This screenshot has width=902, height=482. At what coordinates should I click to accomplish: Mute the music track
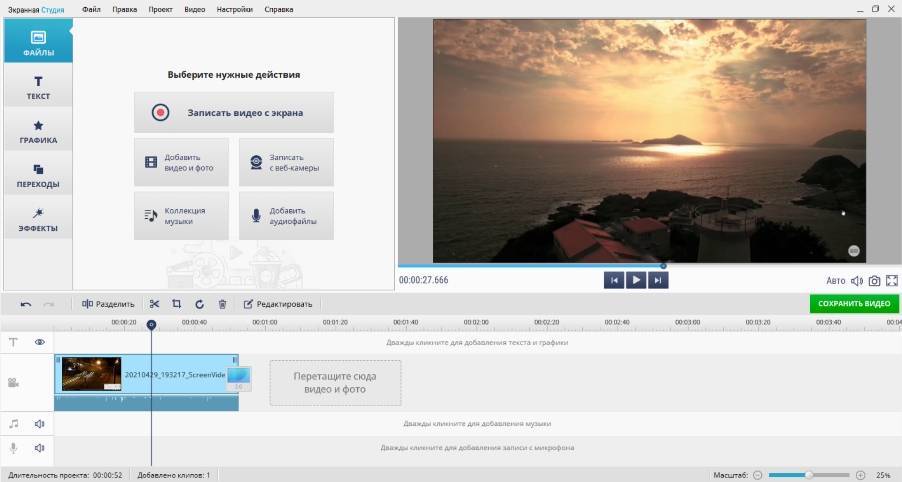coord(40,424)
